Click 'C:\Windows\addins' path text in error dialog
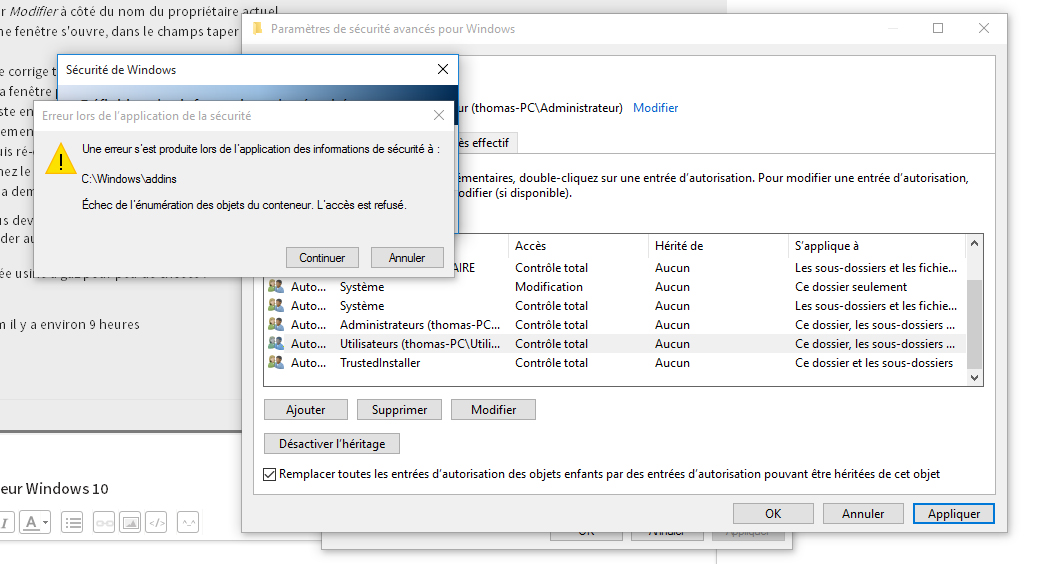Viewport: 1044px width, 564px height. click(x=129, y=179)
